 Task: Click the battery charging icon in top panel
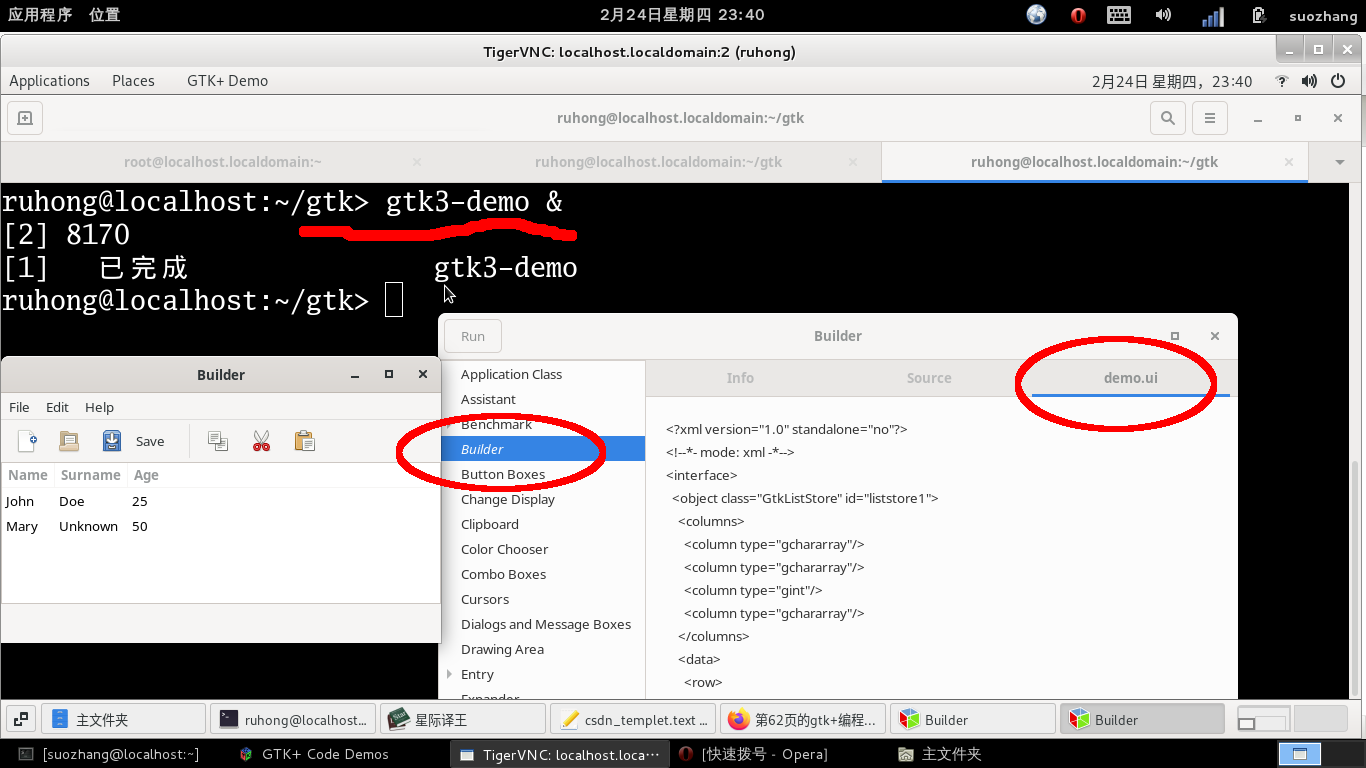[x=1259, y=15]
